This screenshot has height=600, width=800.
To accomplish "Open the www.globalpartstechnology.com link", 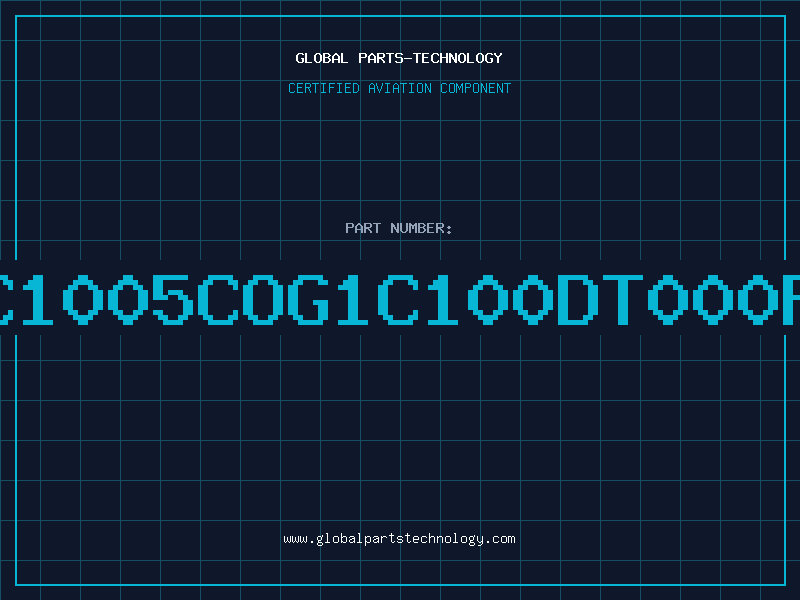I will [x=399, y=539].
